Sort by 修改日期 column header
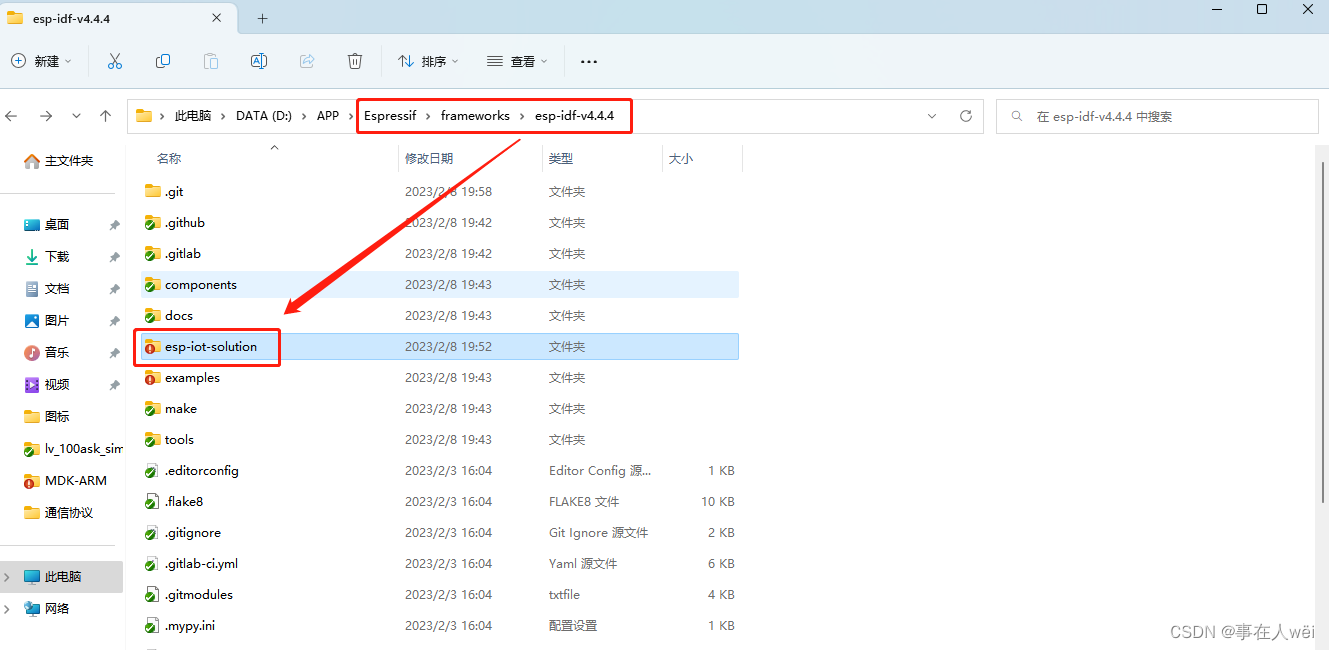1329x650 pixels. tap(429, 159)
